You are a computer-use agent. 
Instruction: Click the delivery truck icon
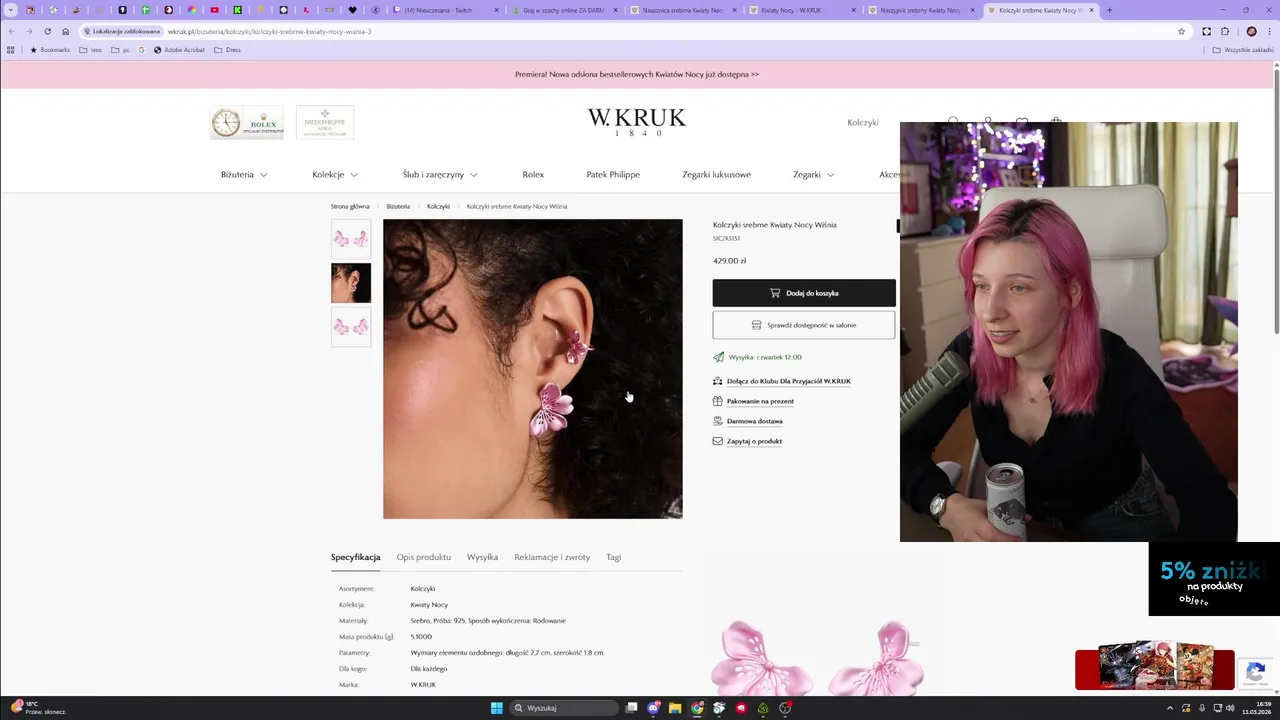pos(717,421)
